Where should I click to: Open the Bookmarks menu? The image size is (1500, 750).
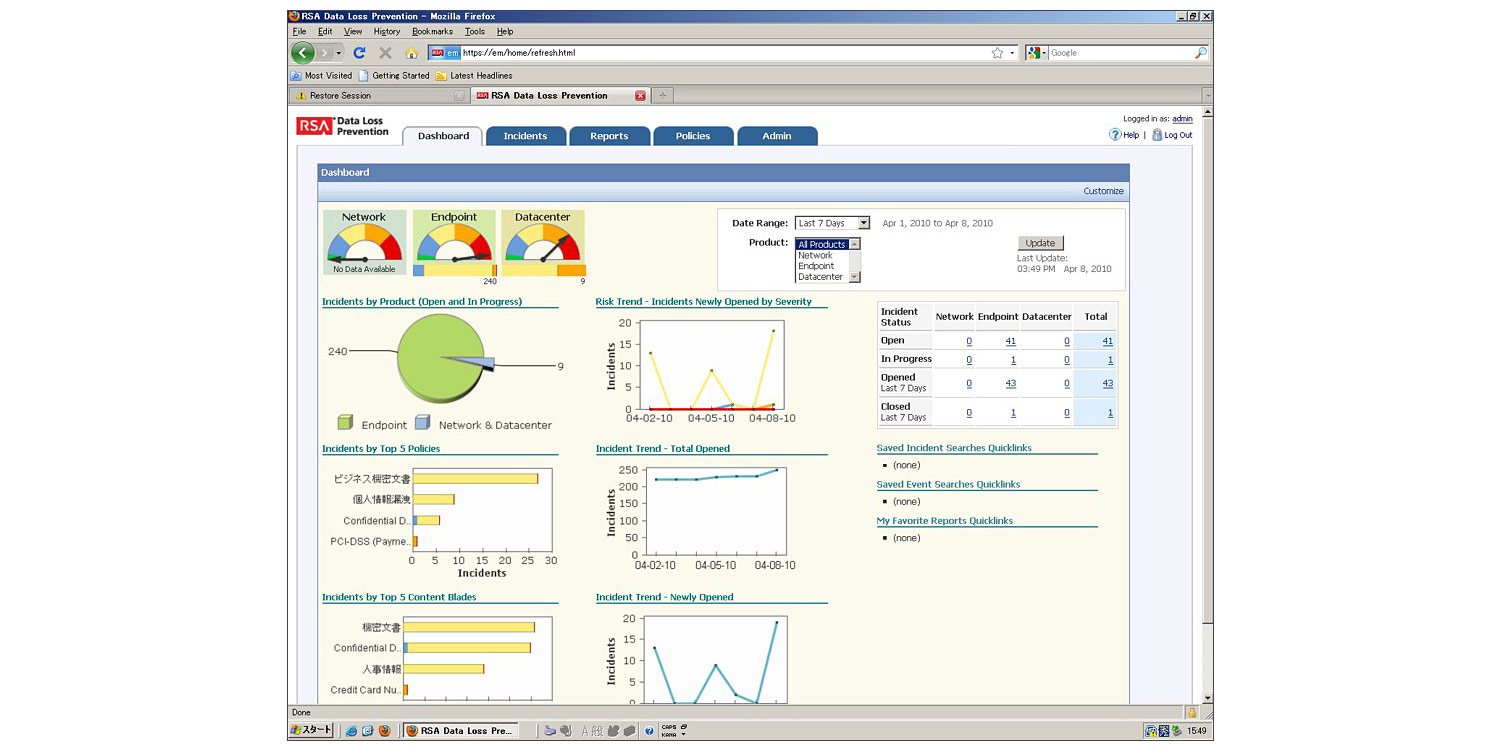432,32
